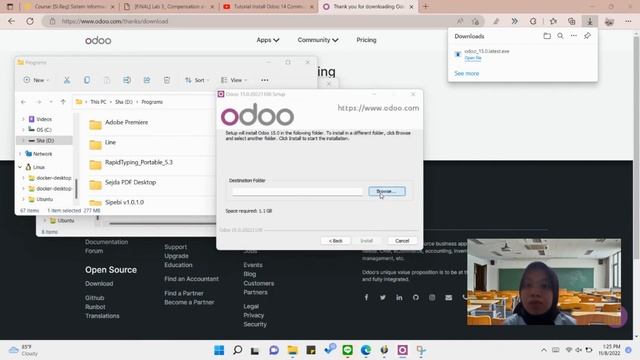This screenshot has height=360, width=640.
Task: Click the Rename icon in File Explorer
Action: click(127, 80)
